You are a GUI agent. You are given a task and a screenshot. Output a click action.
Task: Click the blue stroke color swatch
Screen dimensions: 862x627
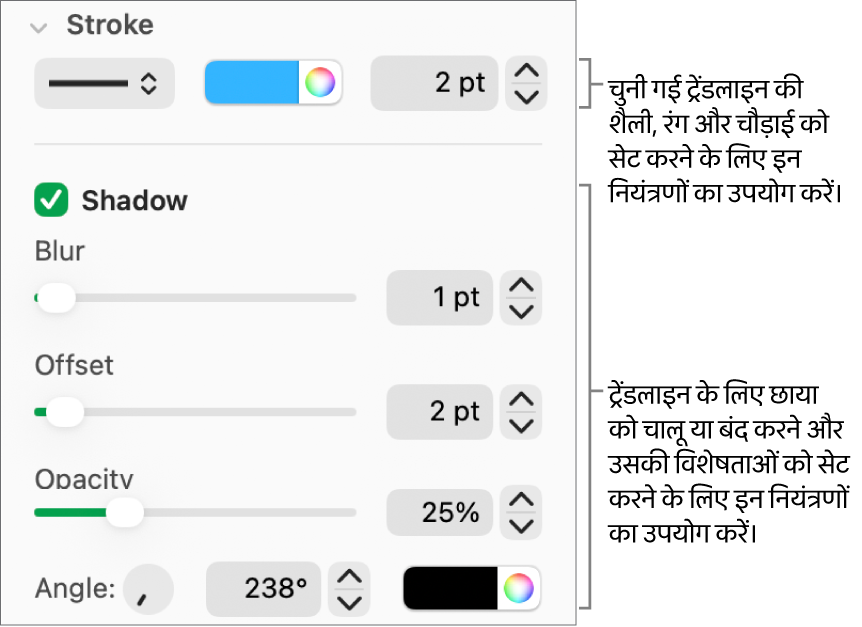[252, 84]
